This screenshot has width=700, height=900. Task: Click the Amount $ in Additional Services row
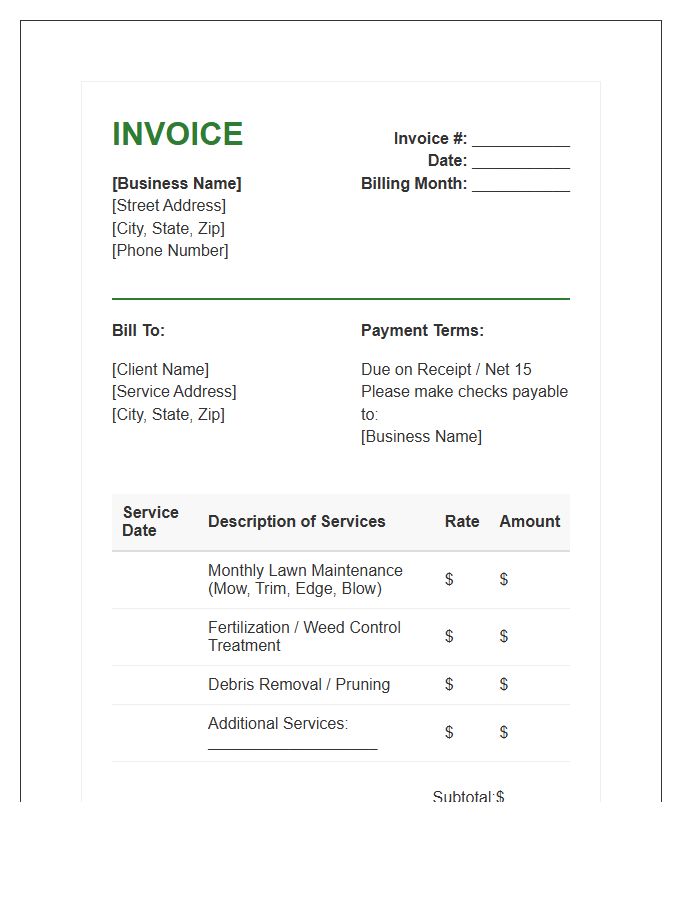tap(504, 732)
